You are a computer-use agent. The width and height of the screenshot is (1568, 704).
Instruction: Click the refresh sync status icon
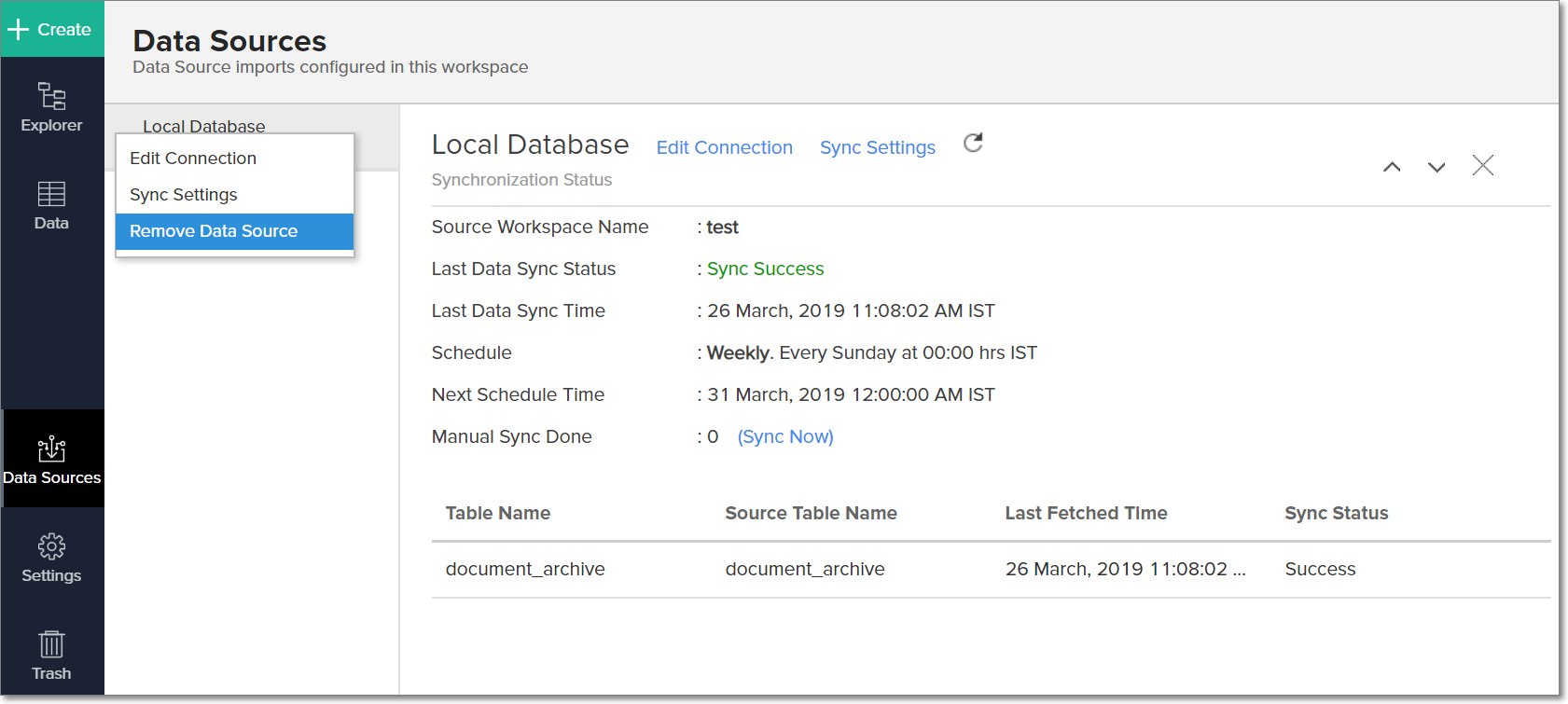pos(973,143)
